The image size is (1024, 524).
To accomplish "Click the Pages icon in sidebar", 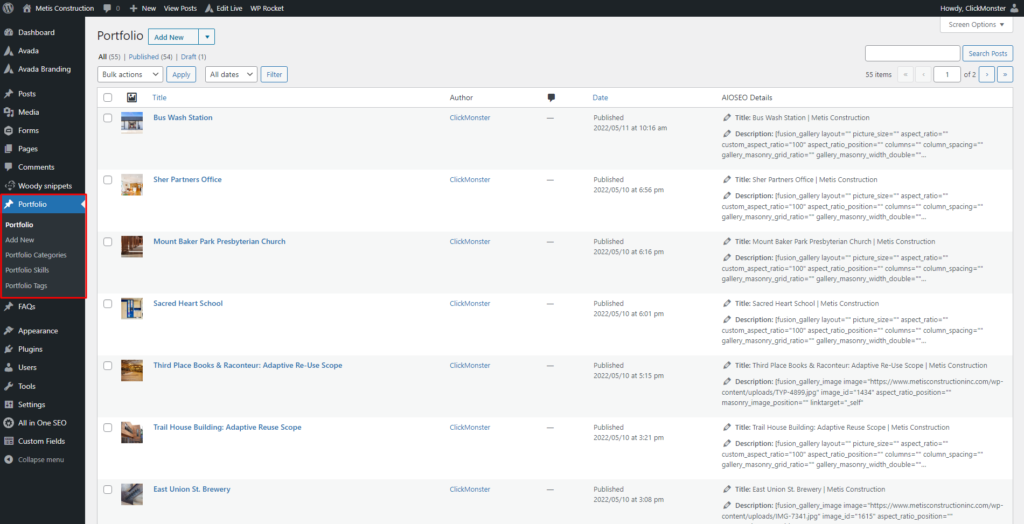I will [x=8, y=148].
